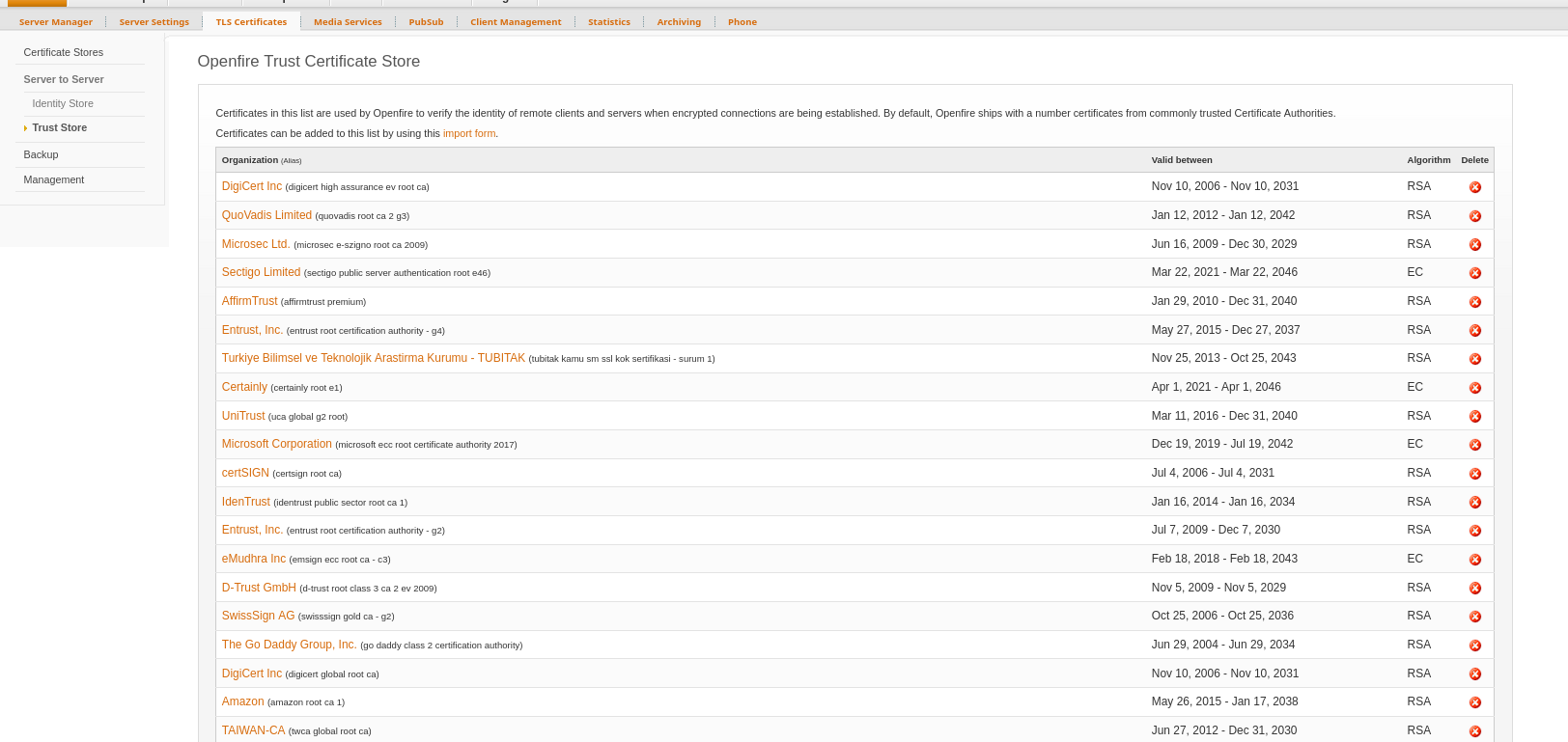Switch to the Media Services tab

point(348,22)
